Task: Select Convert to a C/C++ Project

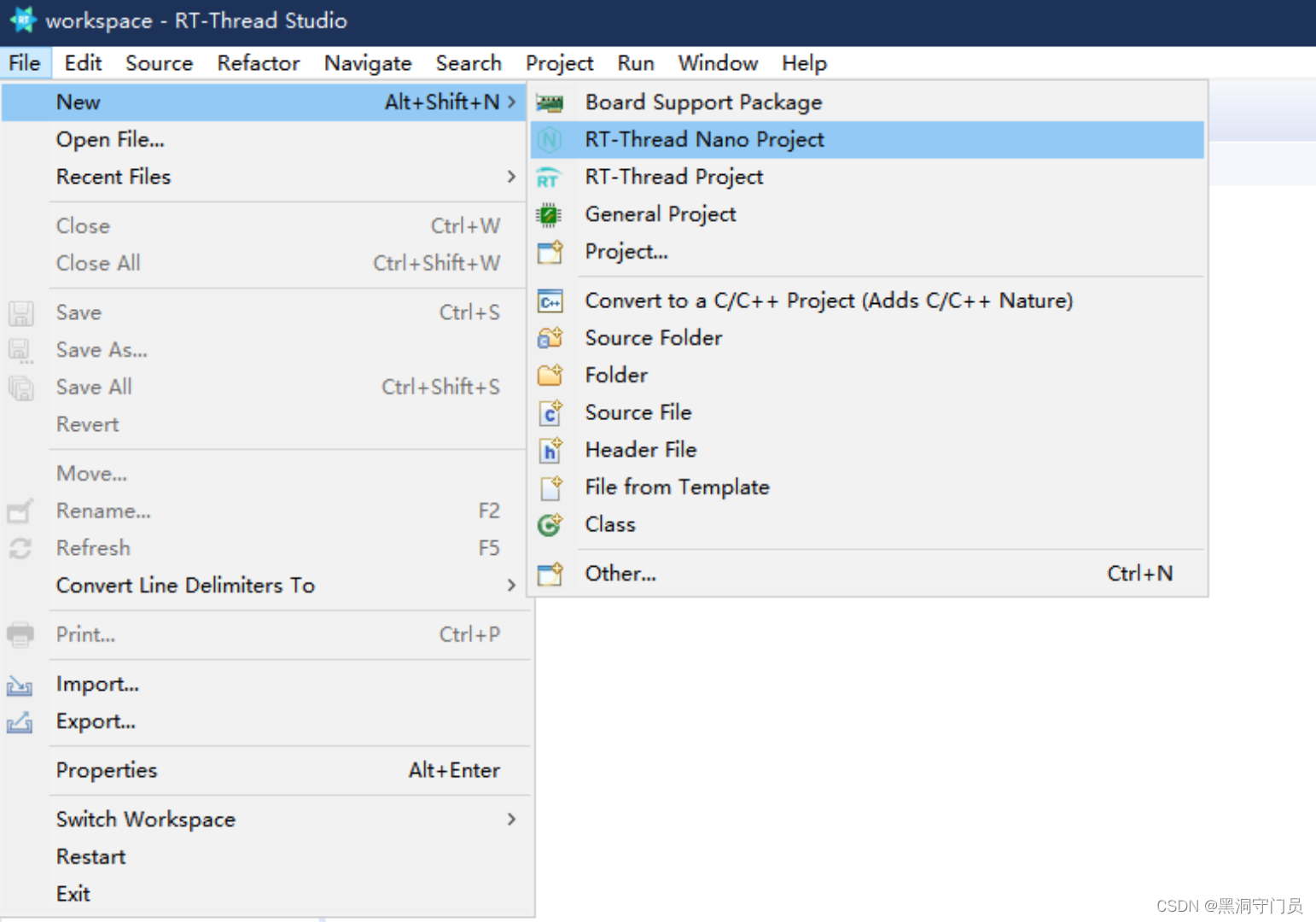Action: pyautogui.click(x=867, y=301)
